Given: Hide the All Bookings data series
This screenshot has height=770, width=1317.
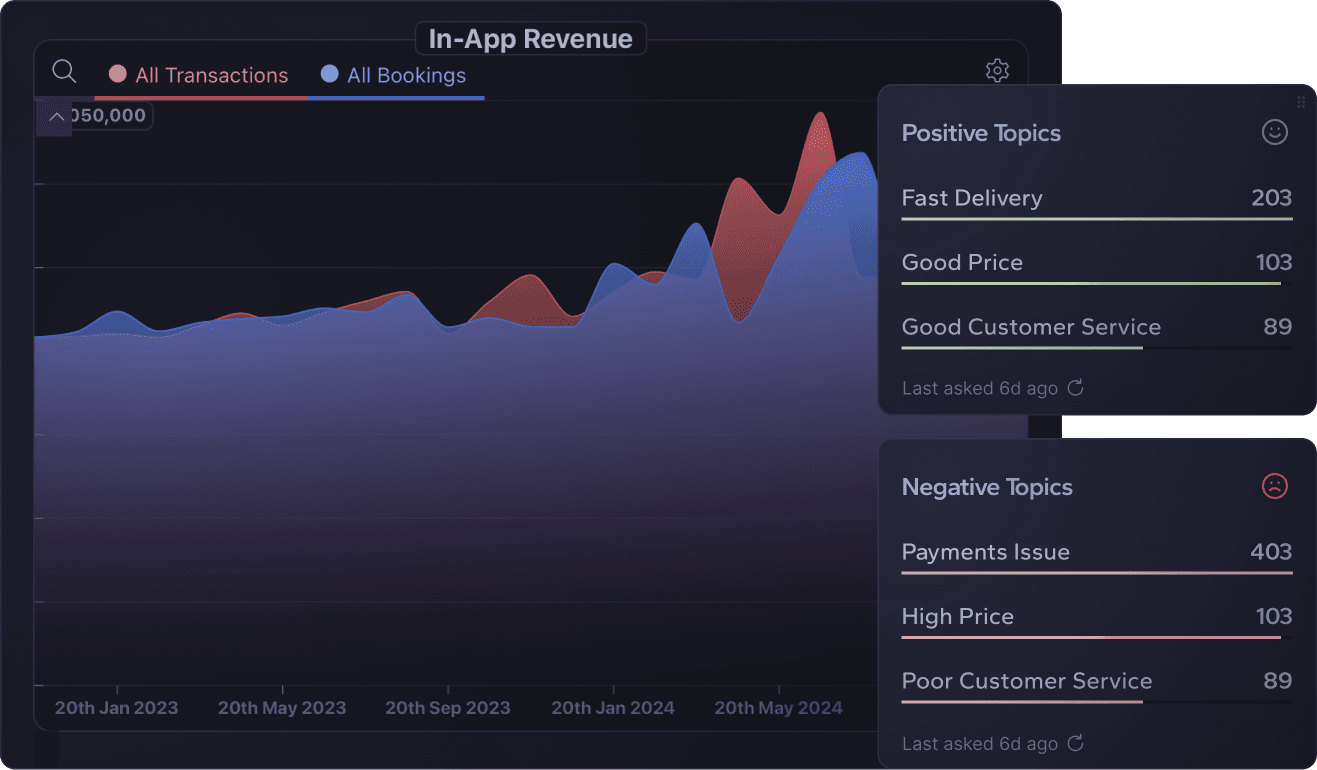Looking at the screenshot, I should (x=404, y=74).
